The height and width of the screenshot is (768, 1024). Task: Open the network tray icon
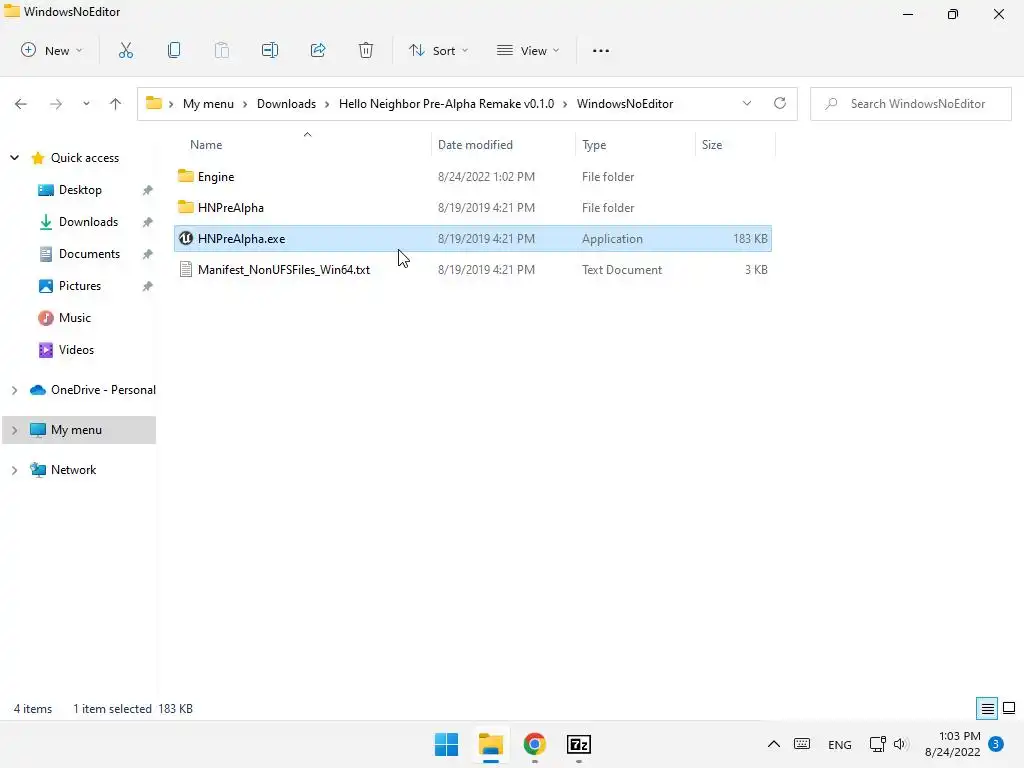(x=877, y=744)
